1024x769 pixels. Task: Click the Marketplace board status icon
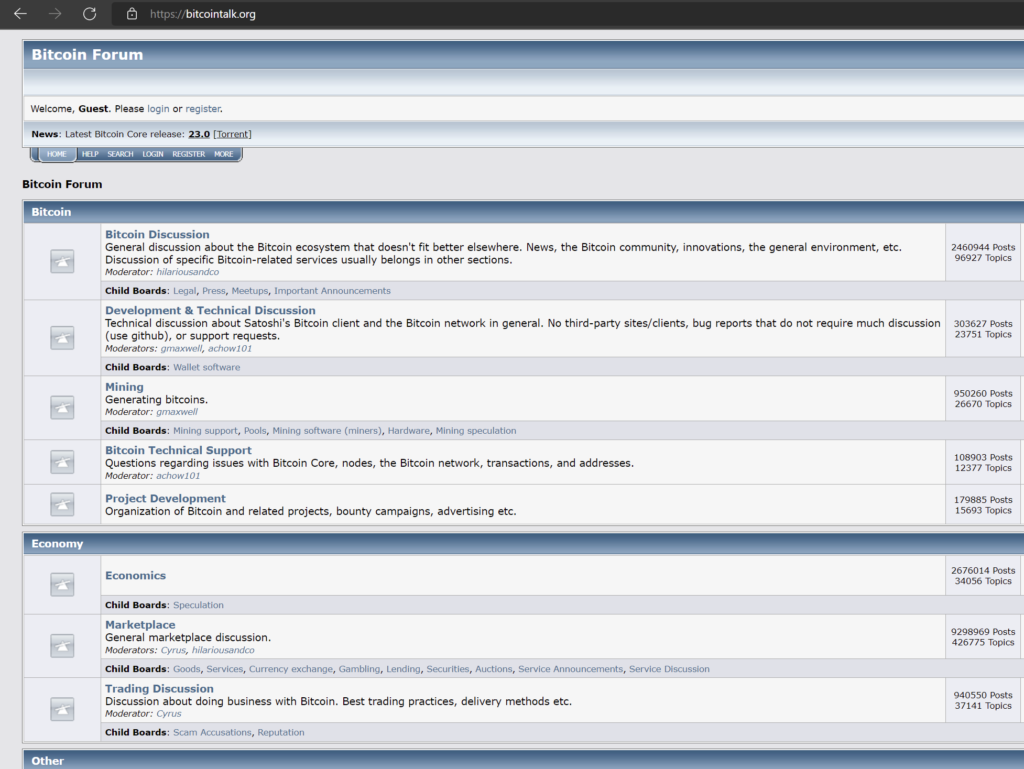click(x=62, y=646)
